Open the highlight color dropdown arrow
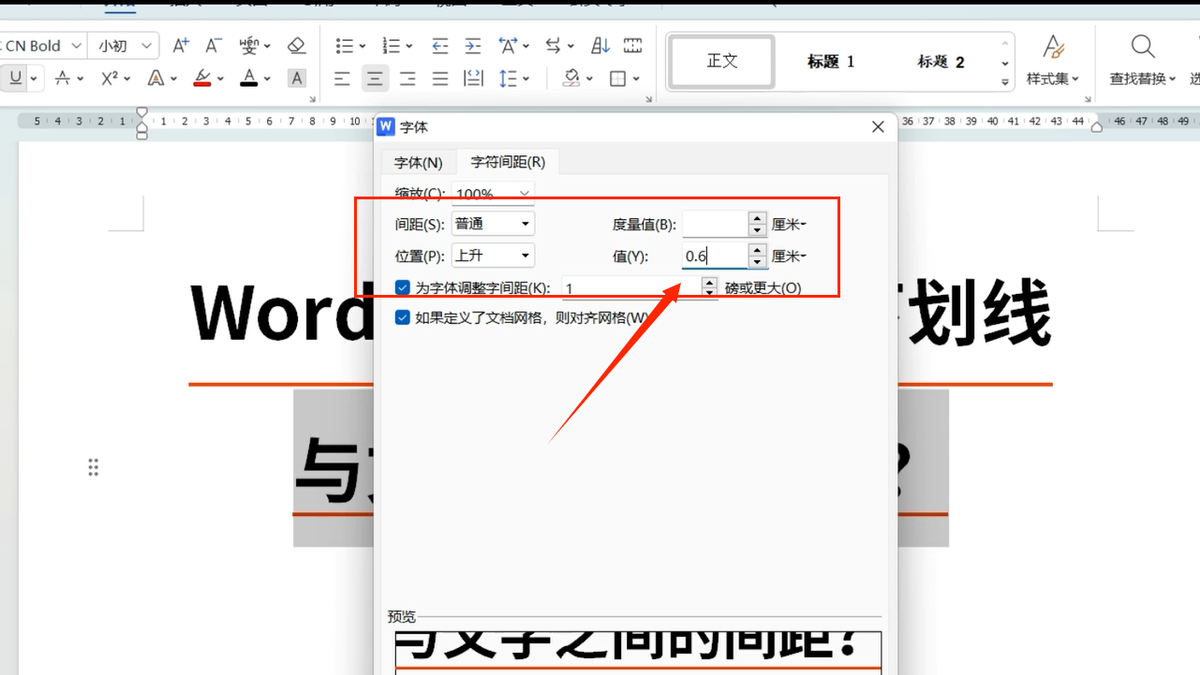 coord(221,78)
